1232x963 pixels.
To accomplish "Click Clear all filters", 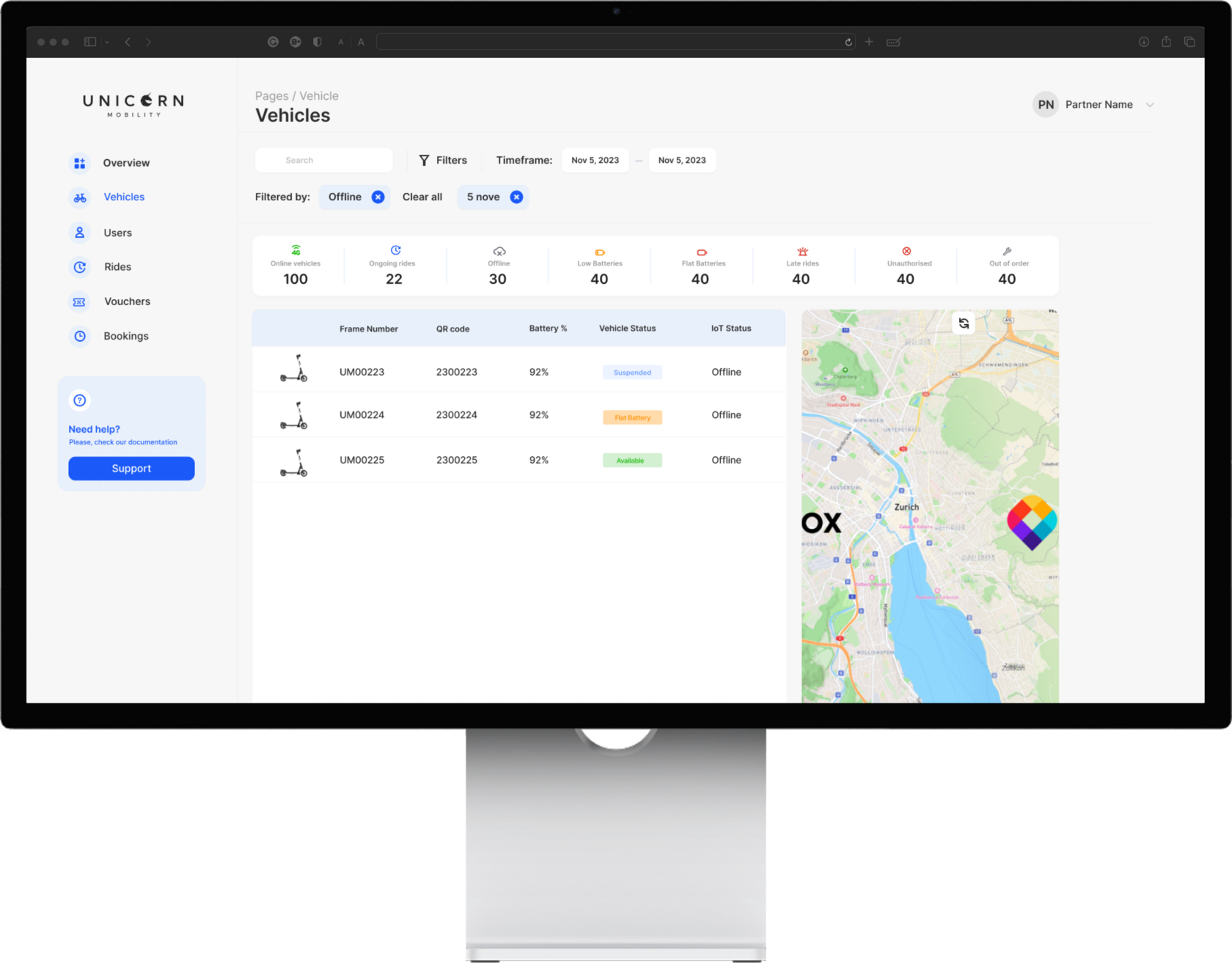I will (x=422, y=197).
